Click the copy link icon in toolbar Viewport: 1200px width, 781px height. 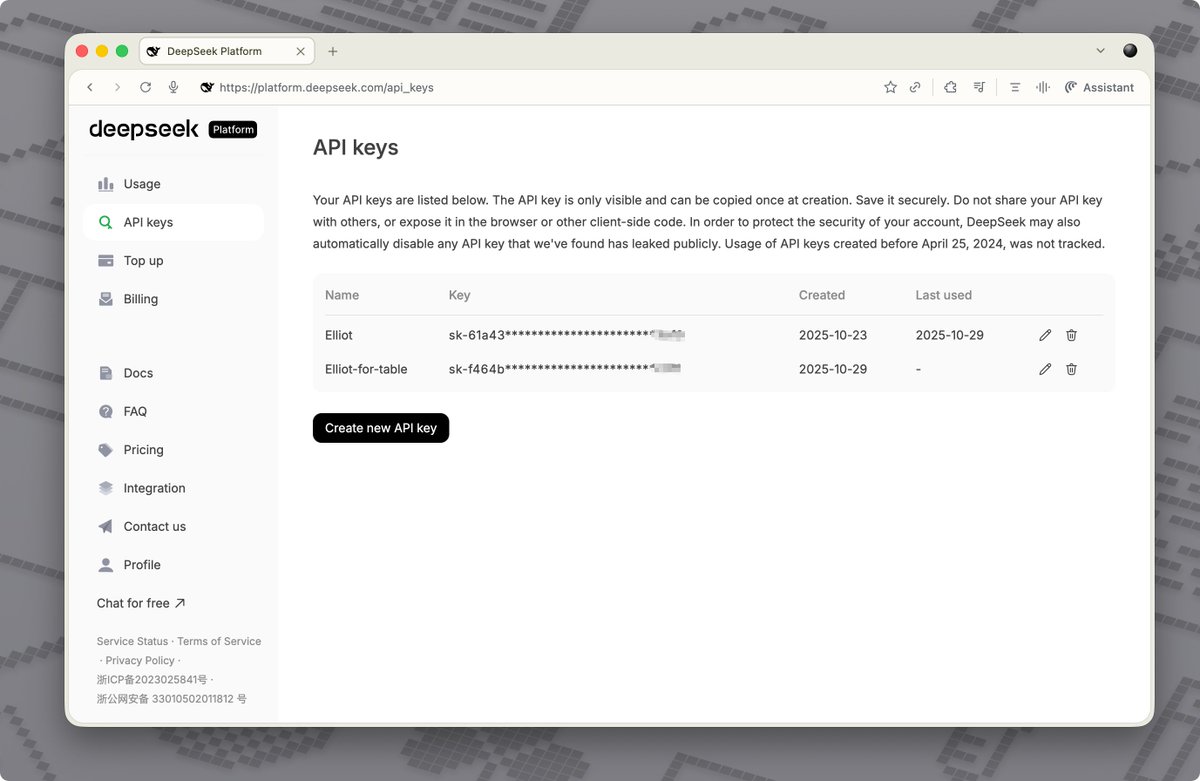point(915,87)
